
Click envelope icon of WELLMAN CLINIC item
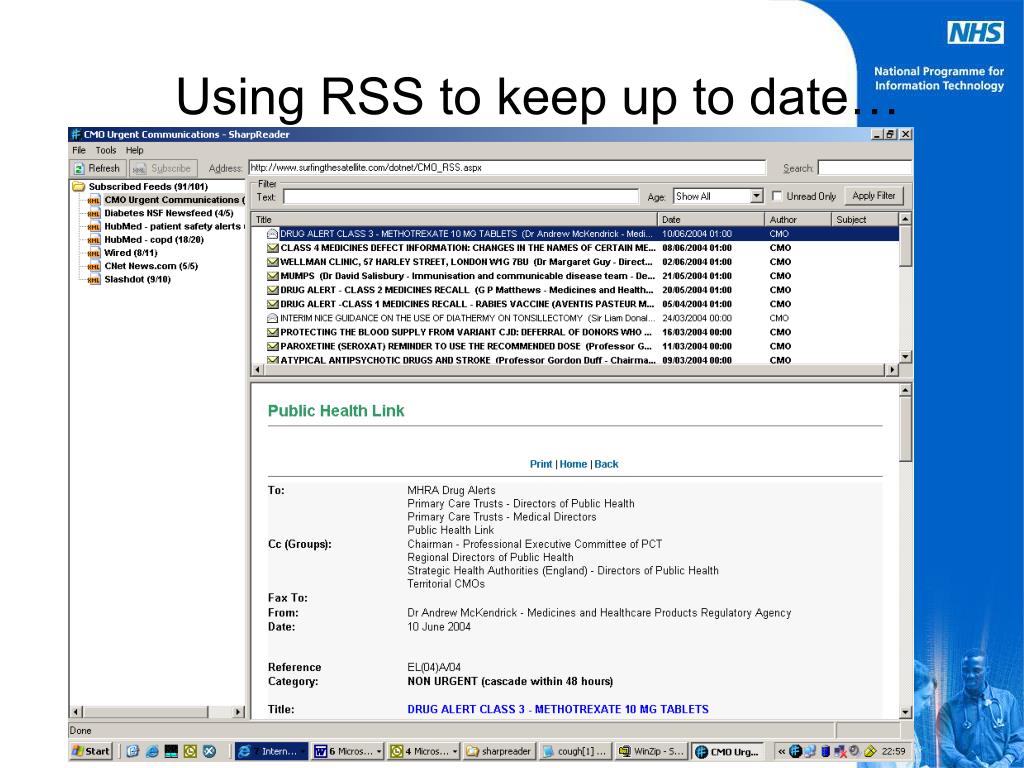click(272, 262)
